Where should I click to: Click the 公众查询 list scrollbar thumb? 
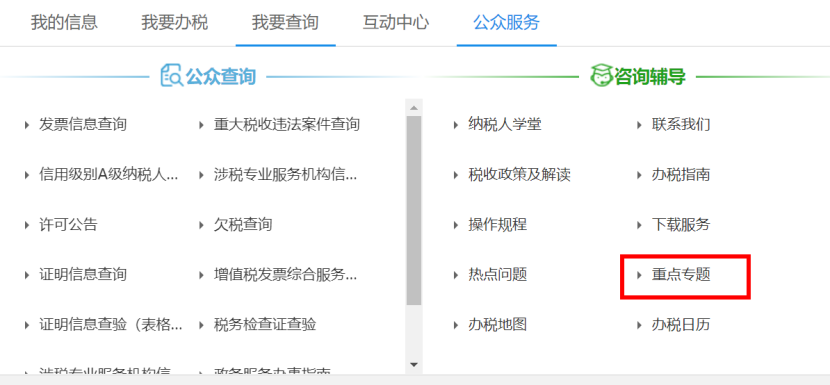414,210
